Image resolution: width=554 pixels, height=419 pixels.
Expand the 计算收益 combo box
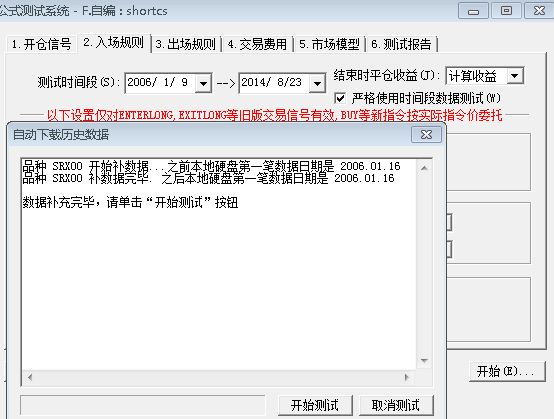(x=515, y=76)
